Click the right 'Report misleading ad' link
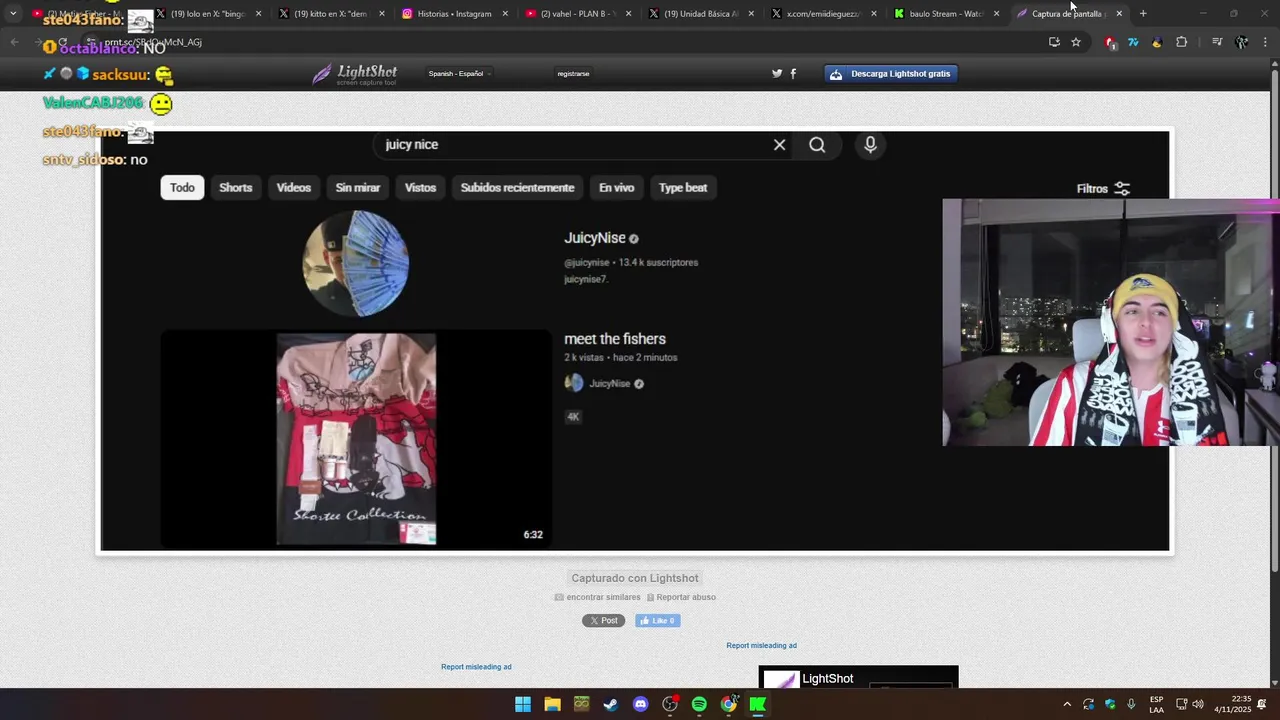 point(761,646)
